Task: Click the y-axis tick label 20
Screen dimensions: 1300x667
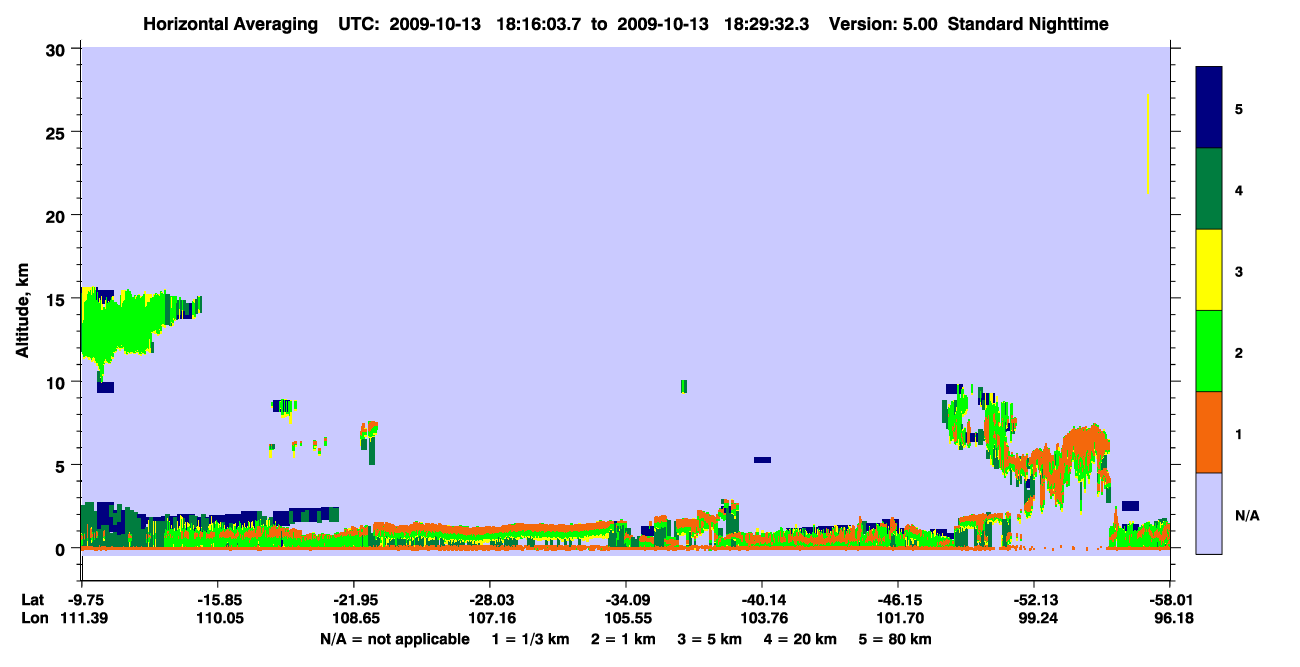Action: [56, 215]
